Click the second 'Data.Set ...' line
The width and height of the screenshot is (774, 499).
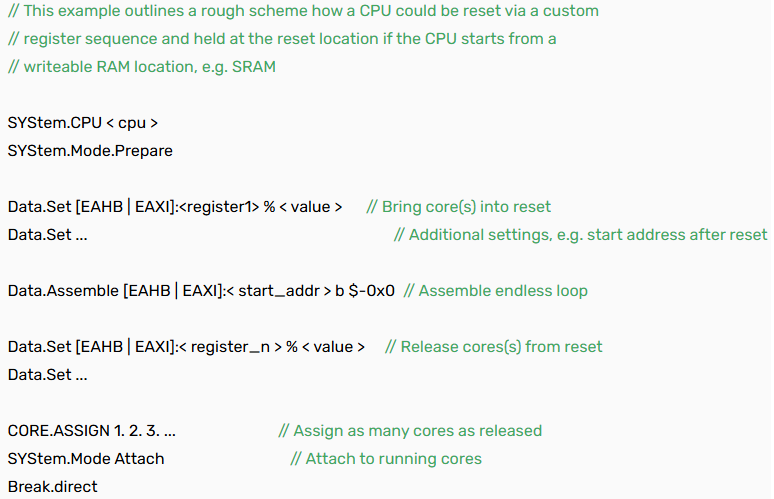(47, 375)
